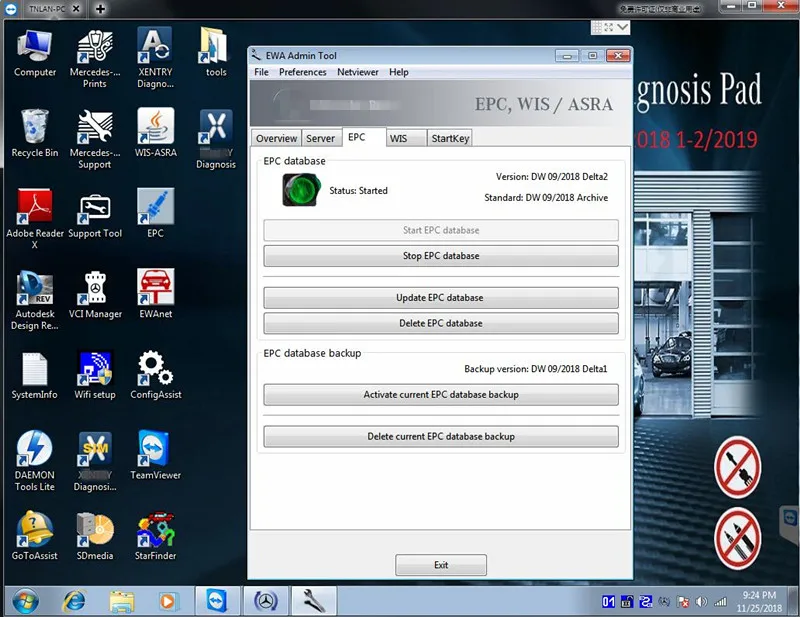Open the ConfigAssist gears icon
This screenshot has height=617, width=800.
[x=155, y=375]
